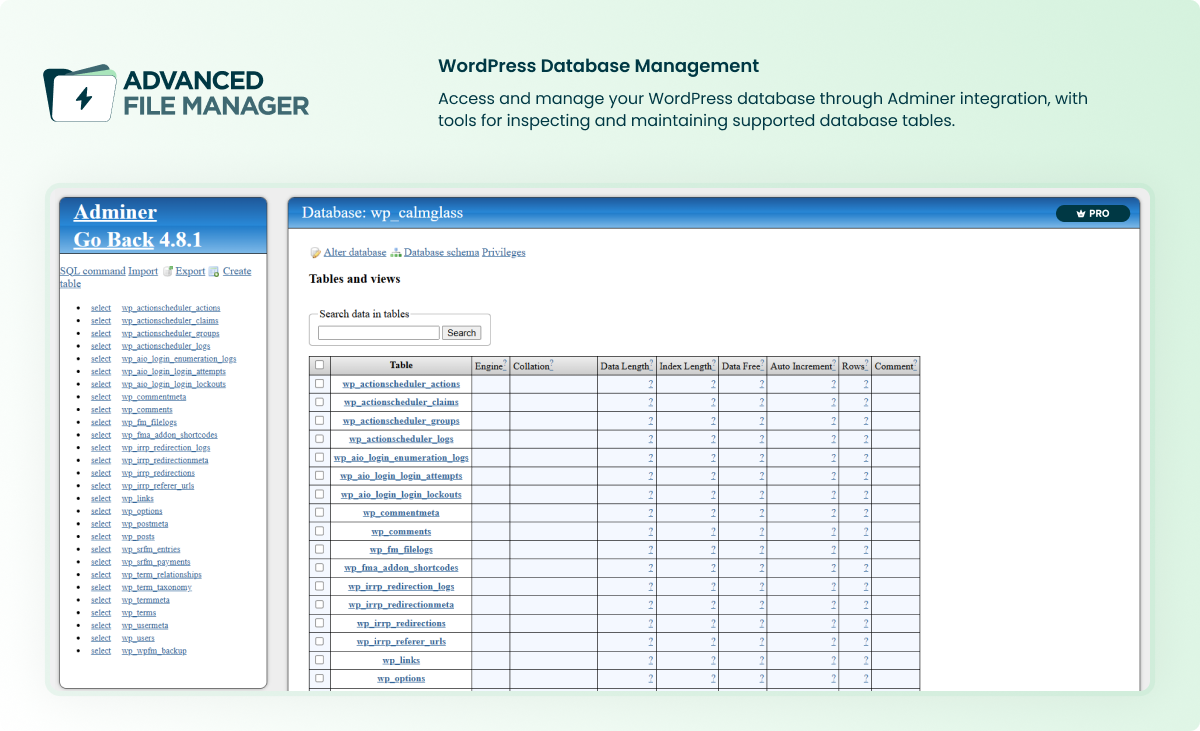Image resolution: width=1200 pixels, height=731 pixels.
Task: Open wp_commentmeta in the main table
Action: [401, 513]
